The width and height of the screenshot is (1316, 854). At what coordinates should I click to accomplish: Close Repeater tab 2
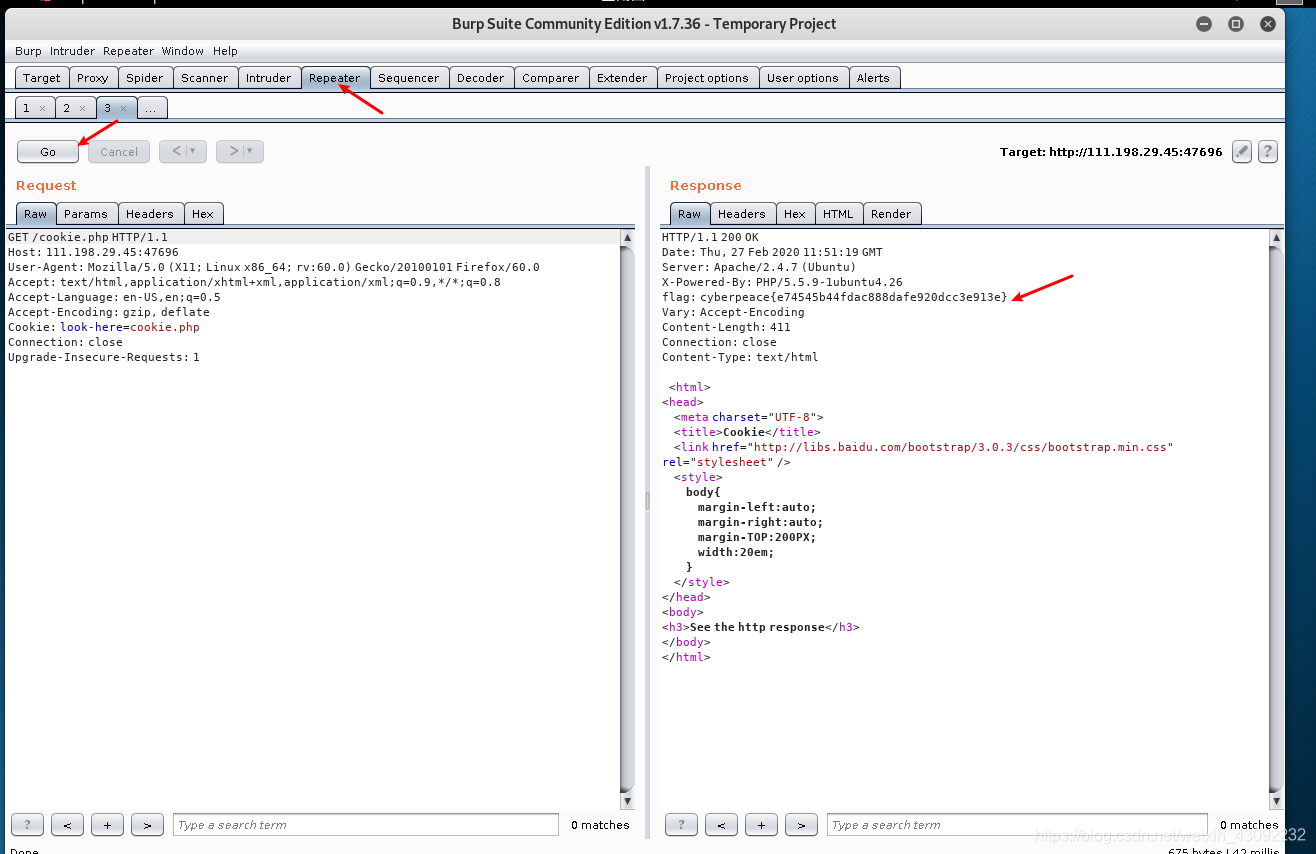click(x=83, y=108)
